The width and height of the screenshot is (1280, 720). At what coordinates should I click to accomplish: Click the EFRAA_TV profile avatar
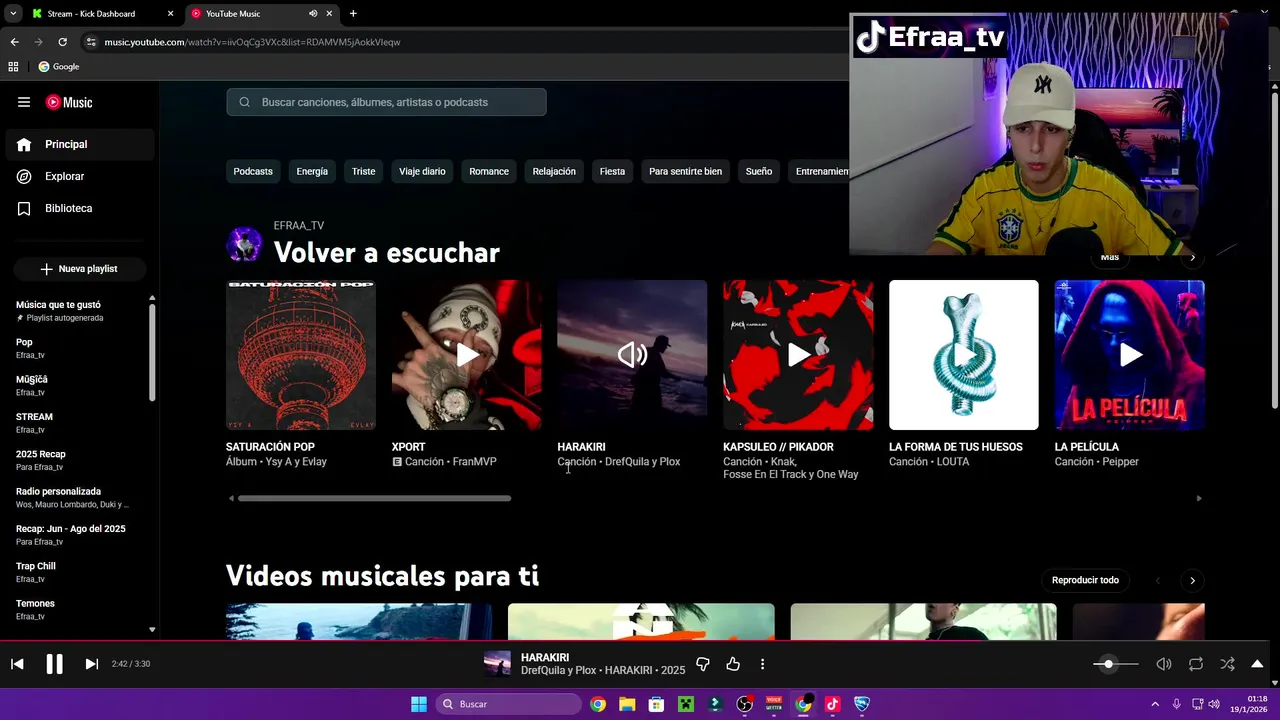244,244
